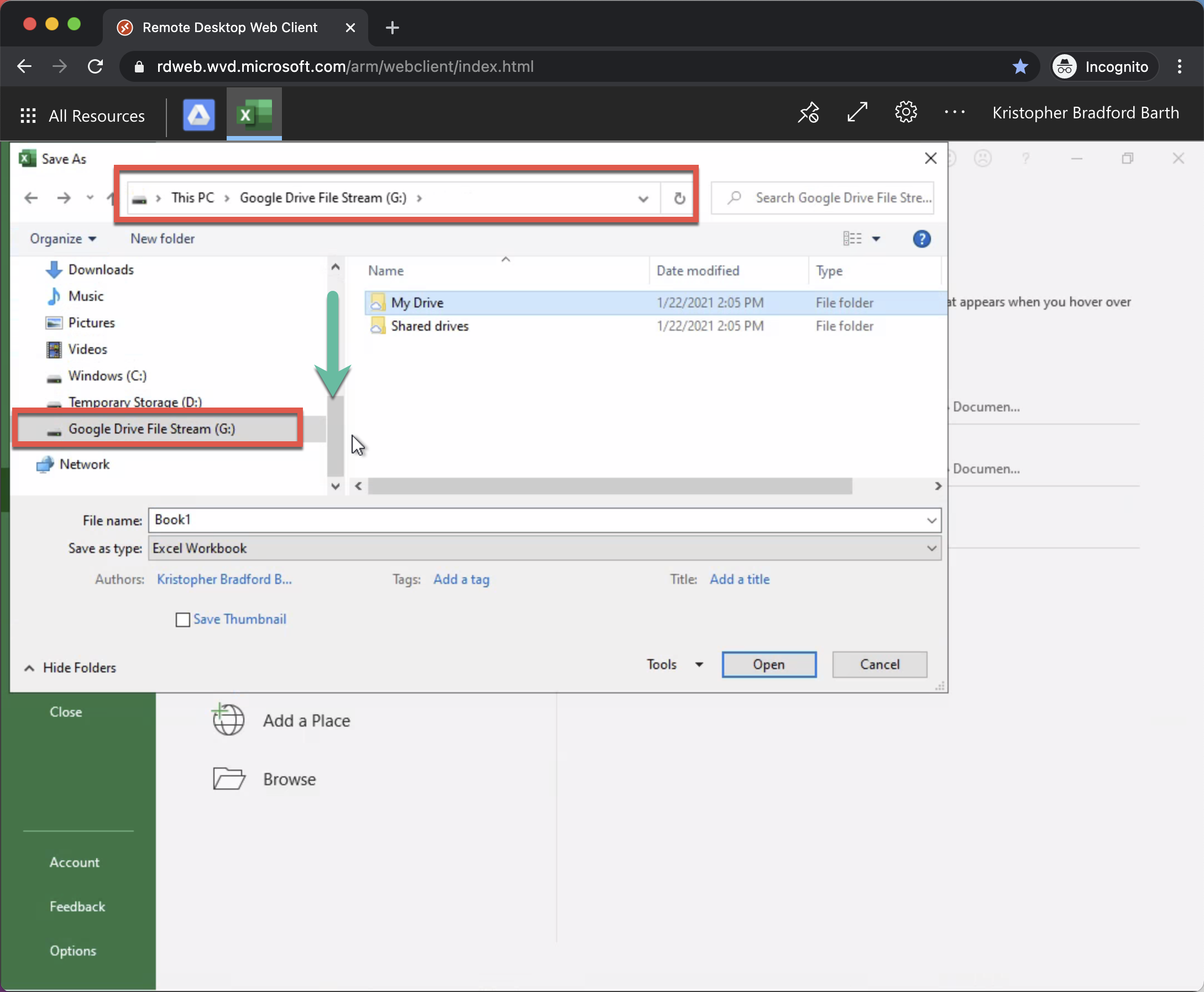1204x992 pixels.
Task: Create a New folder
Action: click(x=162, y=239)
